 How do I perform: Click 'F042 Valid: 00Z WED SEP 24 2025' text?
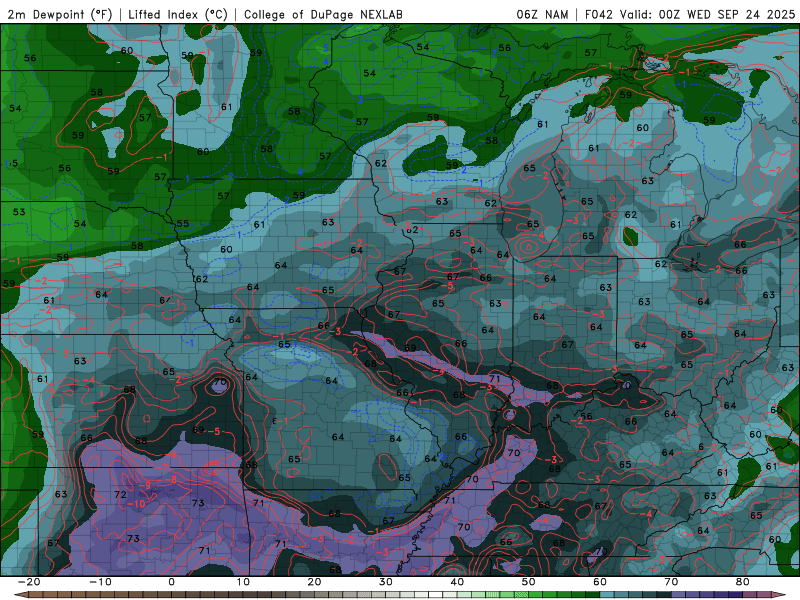[x=689, y=15]
